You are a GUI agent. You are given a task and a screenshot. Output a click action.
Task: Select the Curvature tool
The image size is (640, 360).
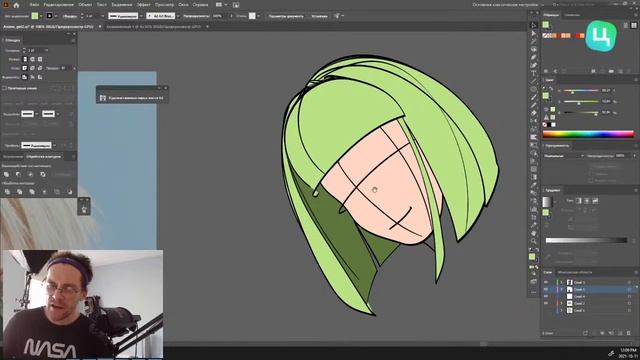[x=533, y=65]
